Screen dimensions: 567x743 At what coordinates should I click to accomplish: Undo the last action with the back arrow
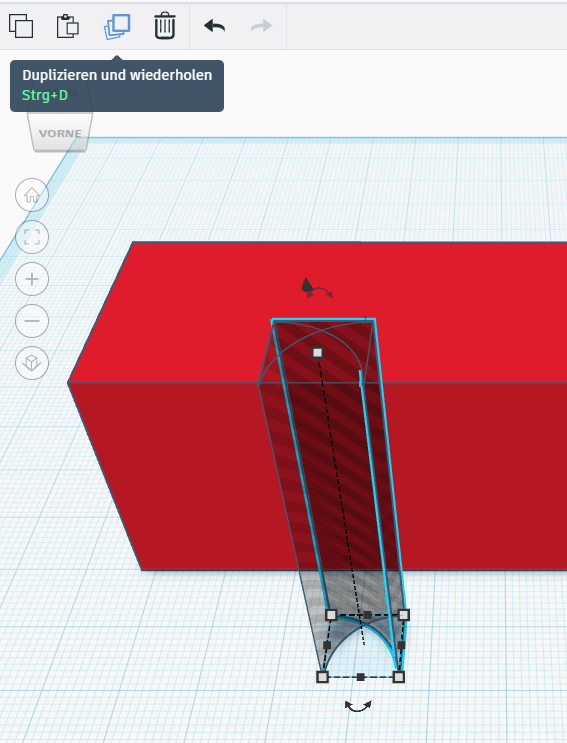[215, 26]
